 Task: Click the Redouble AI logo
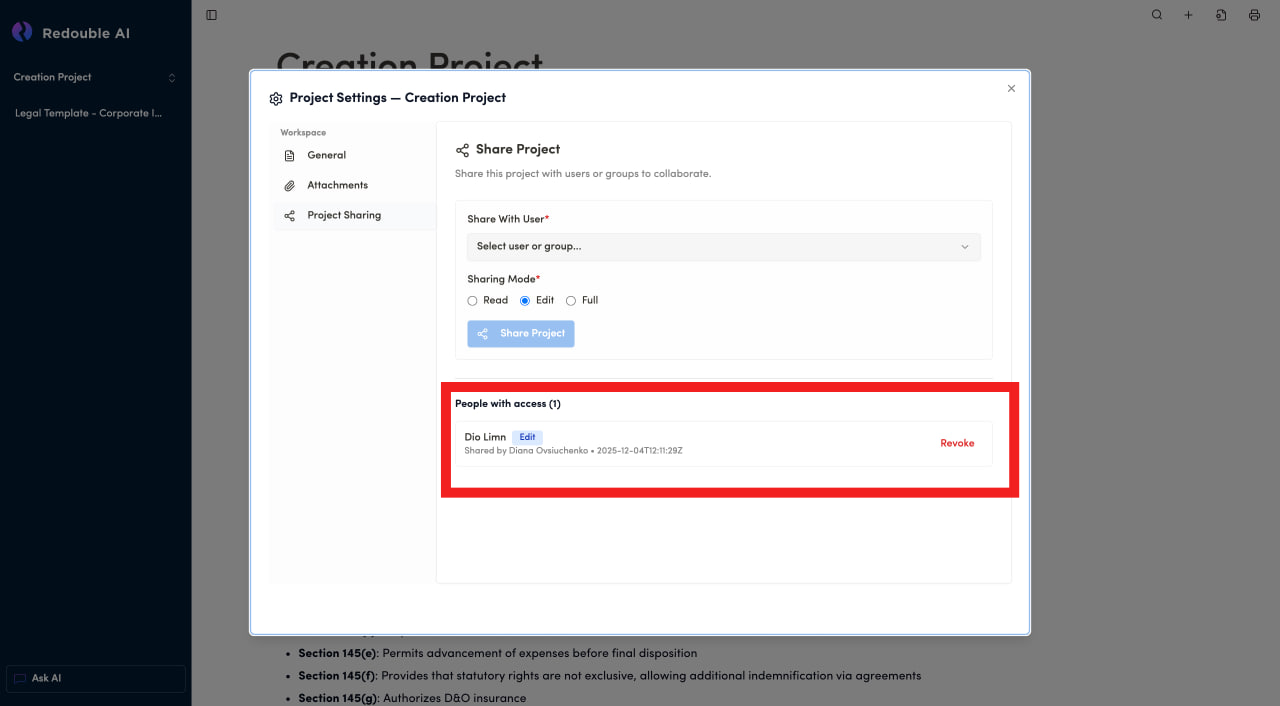click(x=22, y=32)
